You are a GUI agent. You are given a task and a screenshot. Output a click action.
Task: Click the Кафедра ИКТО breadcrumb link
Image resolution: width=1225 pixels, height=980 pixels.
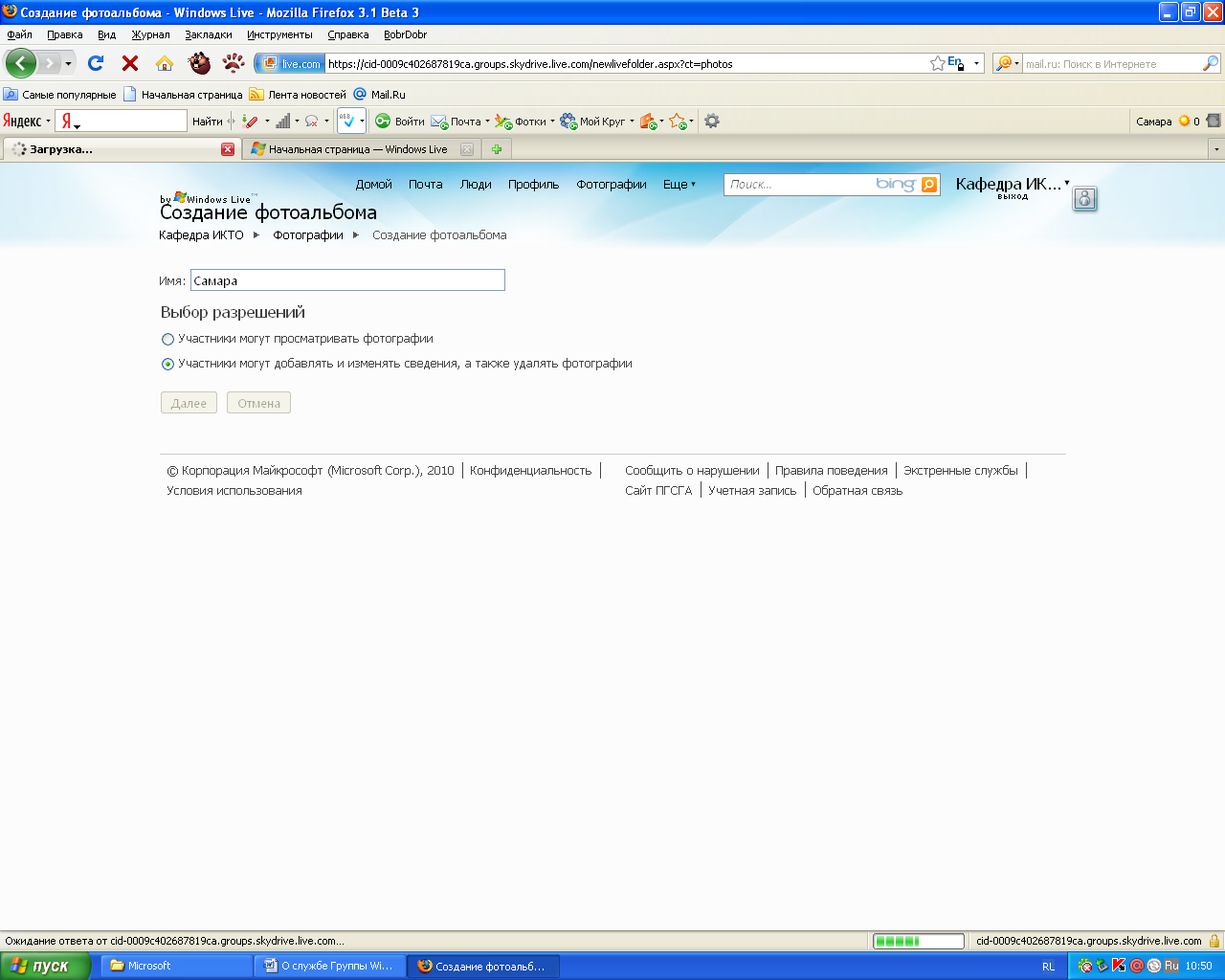coord(201,235)
